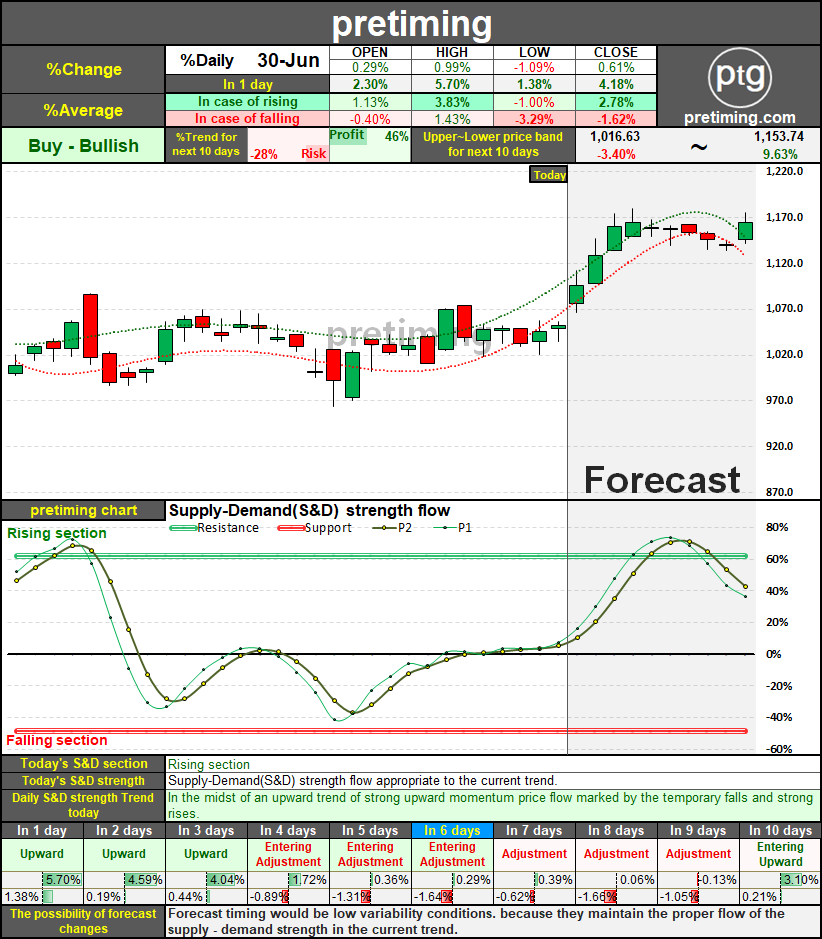The height and width of the screenshot is (939, 822).
Task: Click the 5.70% value in day 1 column
Action: pos(63,880)
